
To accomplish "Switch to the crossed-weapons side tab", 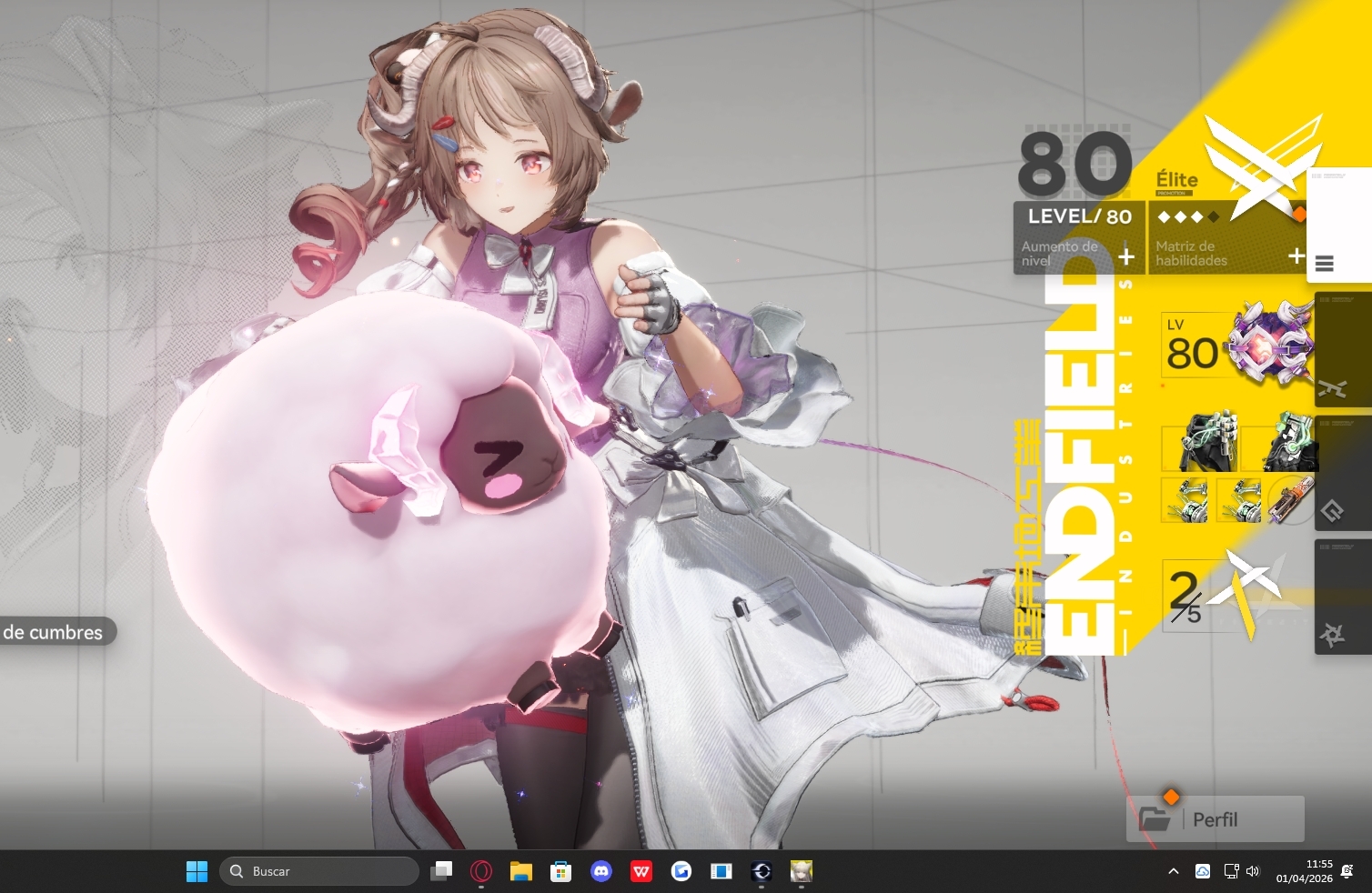I will pos(1343,349).
